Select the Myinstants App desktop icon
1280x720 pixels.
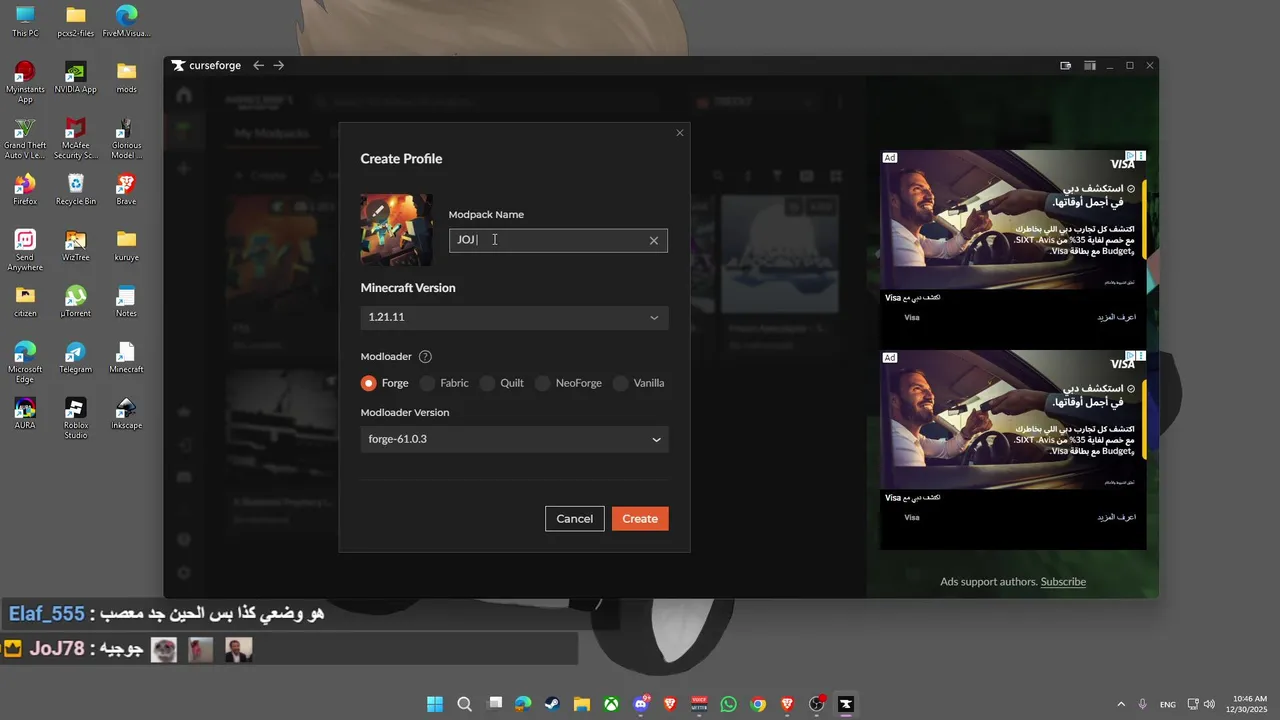(25, 82)
